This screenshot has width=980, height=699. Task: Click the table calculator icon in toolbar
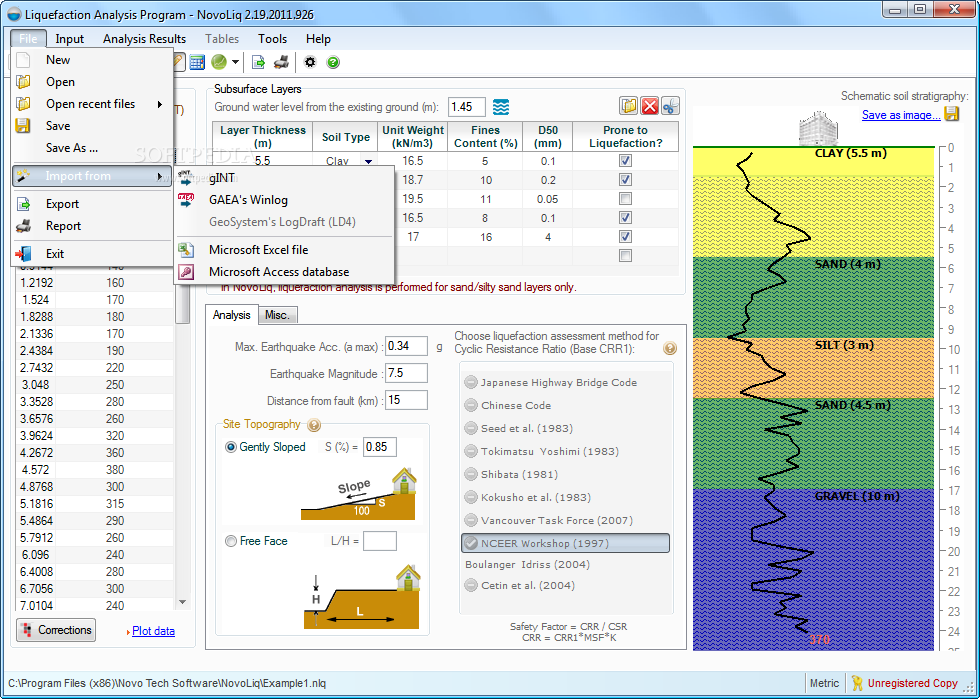[x=197, y=62]
